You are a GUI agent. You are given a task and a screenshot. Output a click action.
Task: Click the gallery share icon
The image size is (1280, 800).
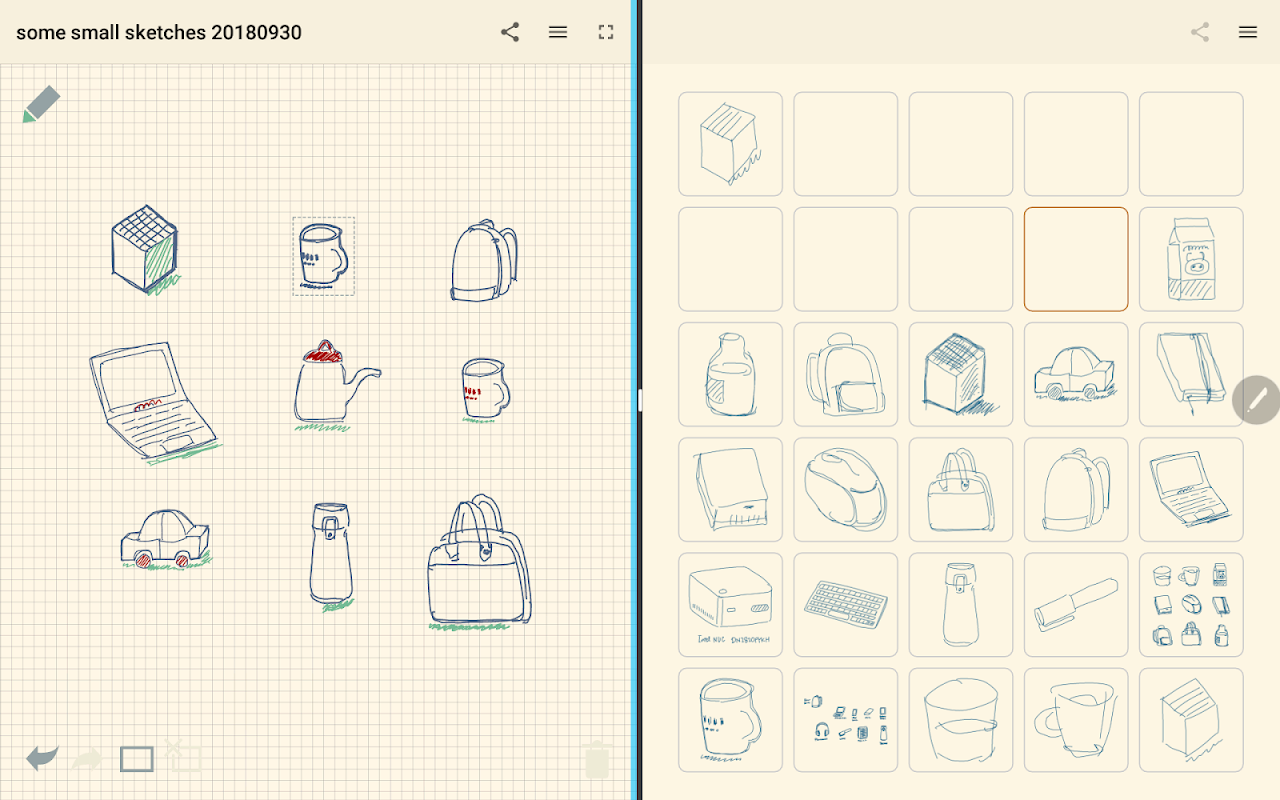tap(1200, 32)
